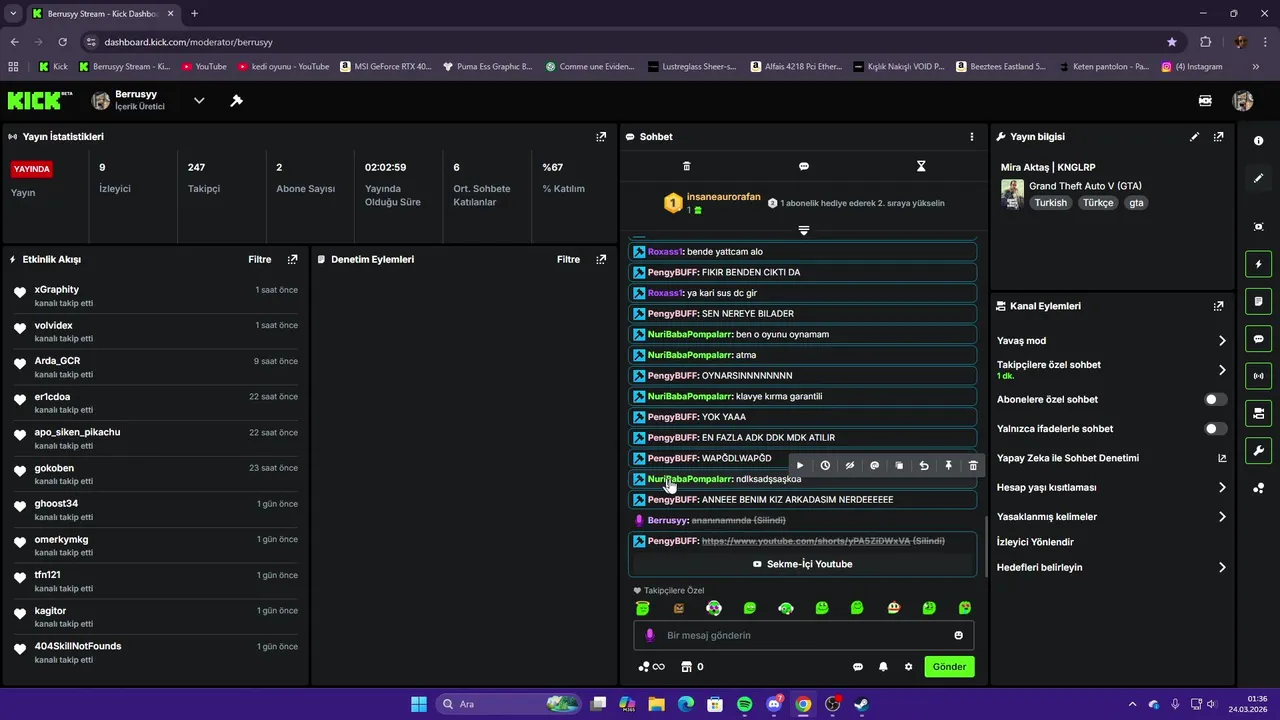Open the Kick bookmark in bookmarks bar

(x=54, y=67)
